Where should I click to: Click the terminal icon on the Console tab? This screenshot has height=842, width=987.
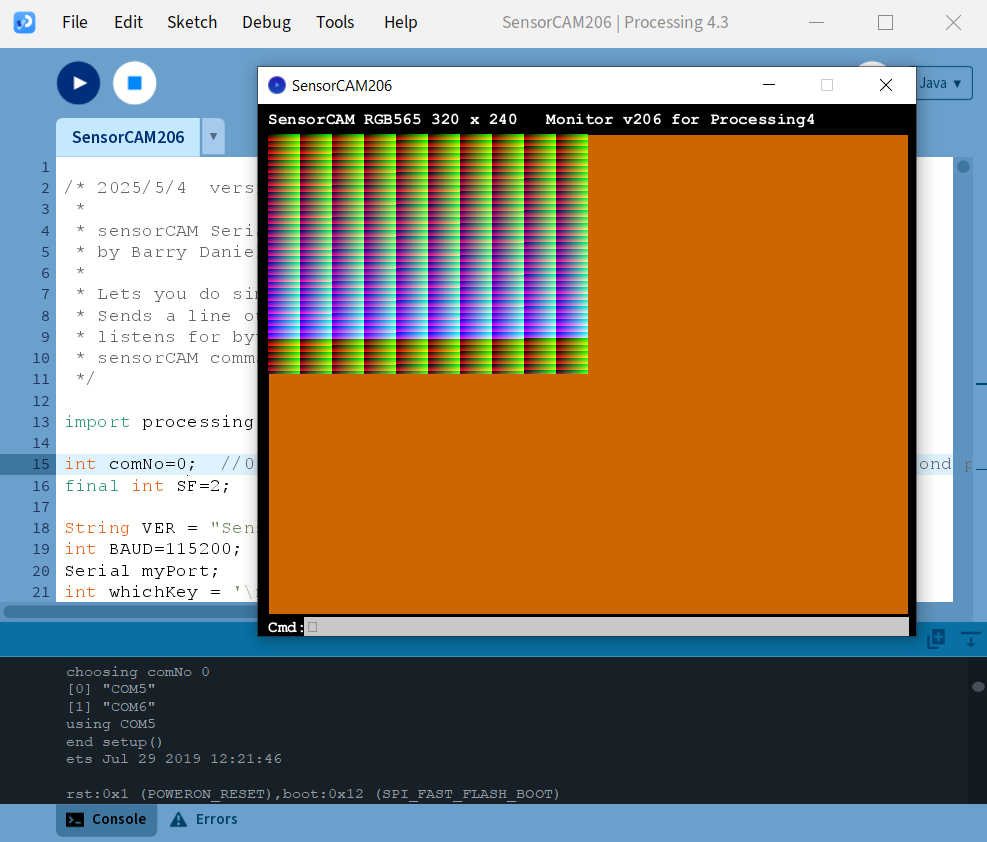tap(74, 819)
